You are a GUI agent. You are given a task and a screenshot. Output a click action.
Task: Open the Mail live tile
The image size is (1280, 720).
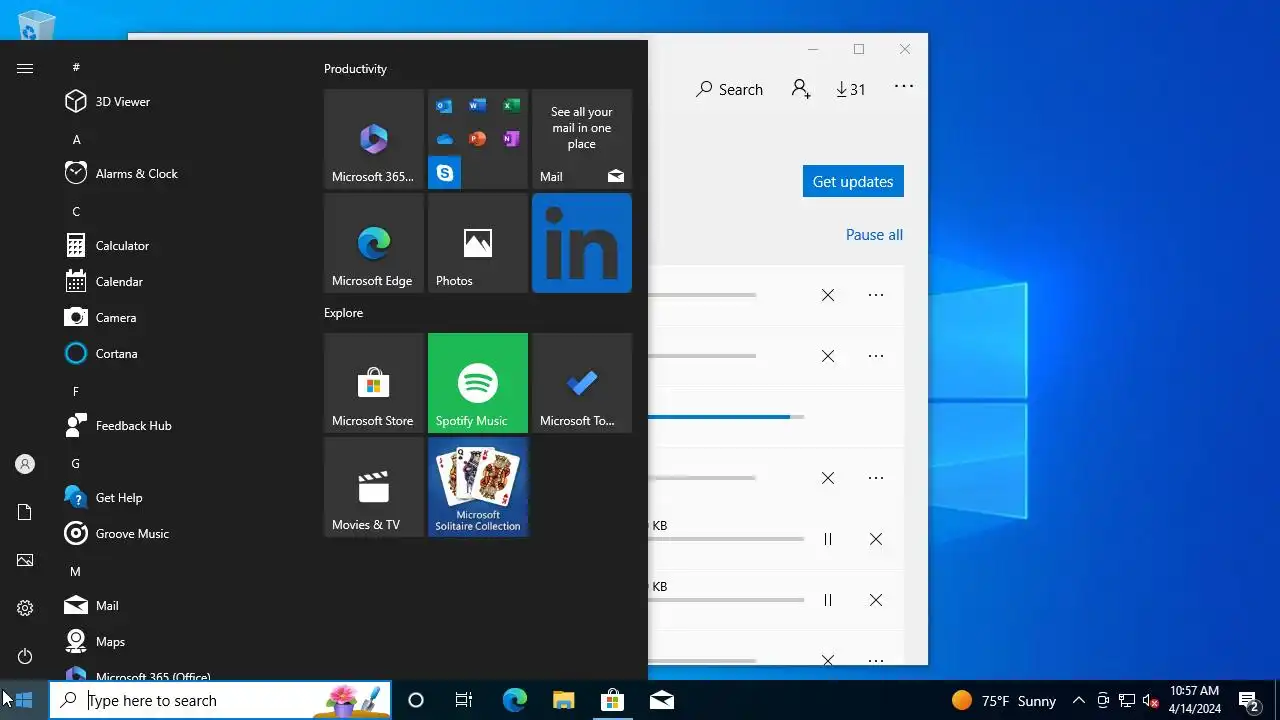tap(582, 139)
